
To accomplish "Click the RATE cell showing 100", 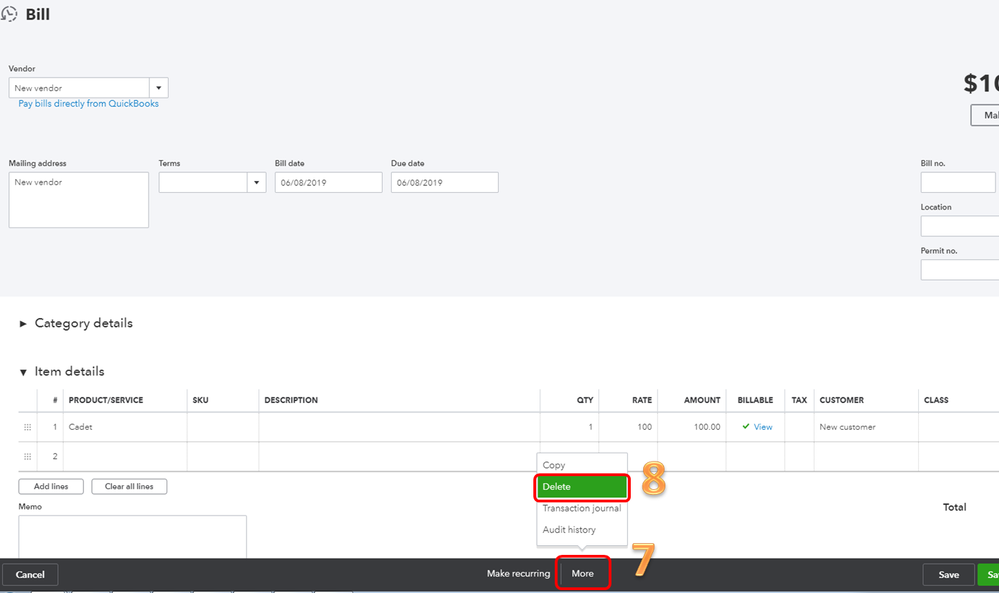I will point(628,427).
